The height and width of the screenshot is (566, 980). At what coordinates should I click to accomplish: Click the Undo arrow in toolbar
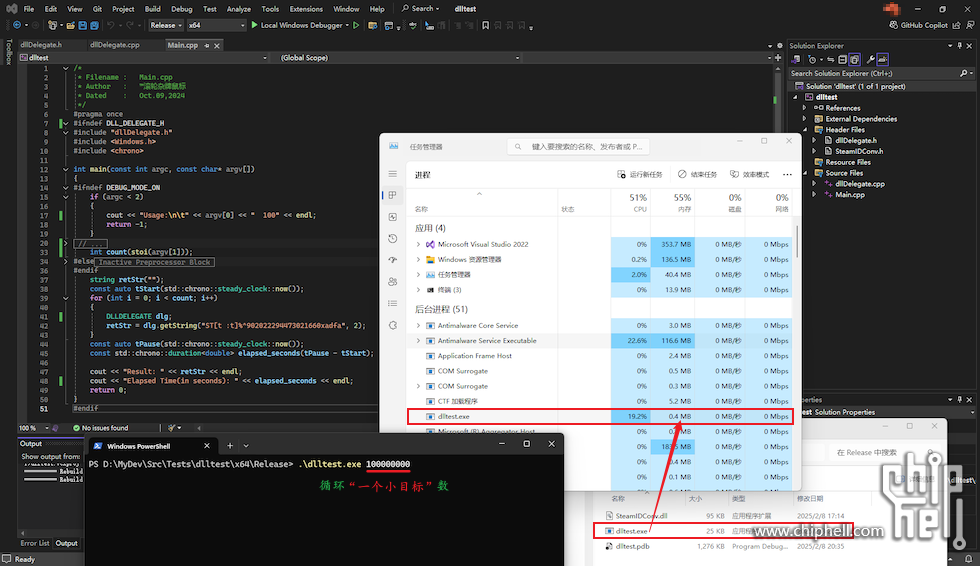111,26
